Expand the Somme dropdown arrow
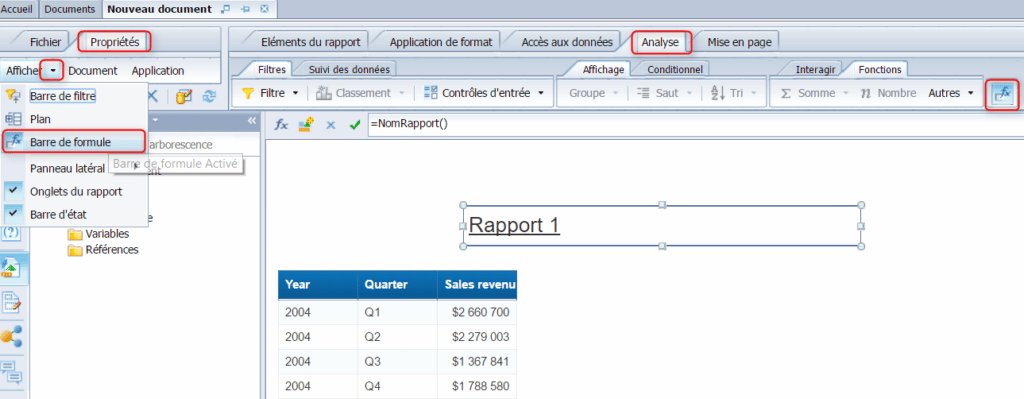The image size is (1024, 399). pyautogui.click(x=846, y=93)
